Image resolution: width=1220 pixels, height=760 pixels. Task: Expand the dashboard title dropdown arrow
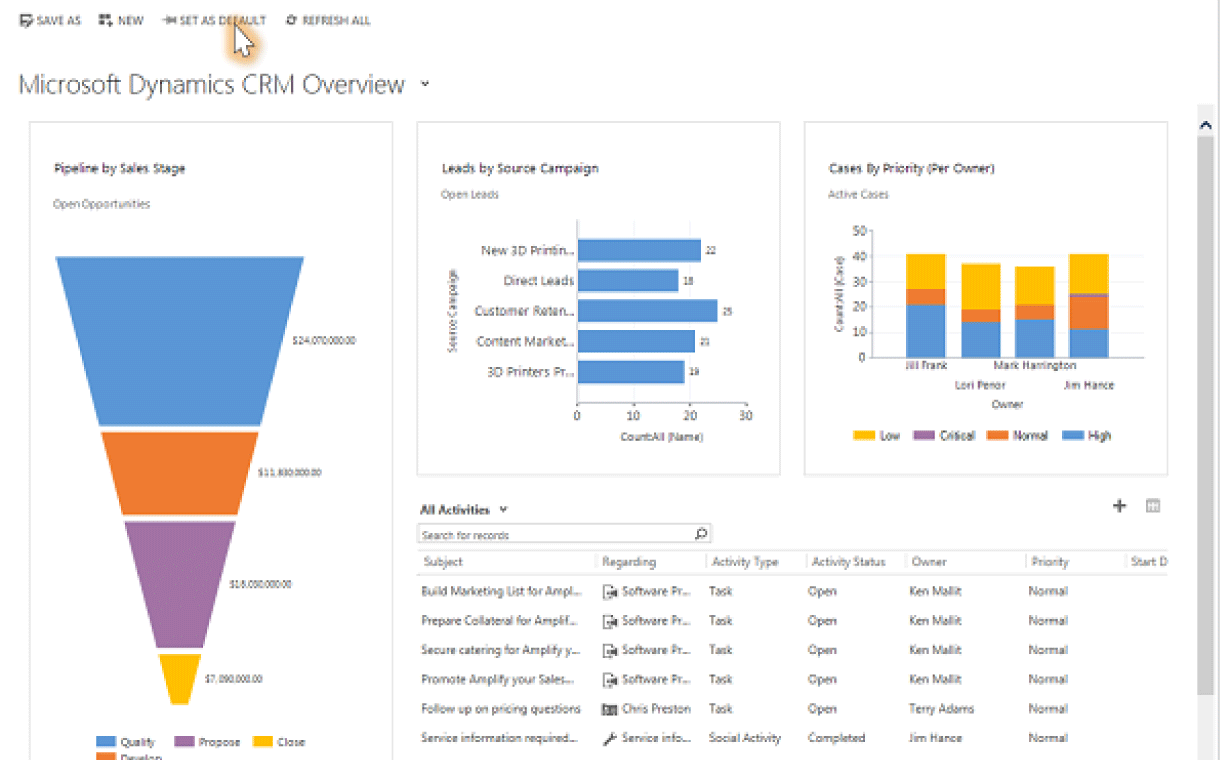coord(425,84)
